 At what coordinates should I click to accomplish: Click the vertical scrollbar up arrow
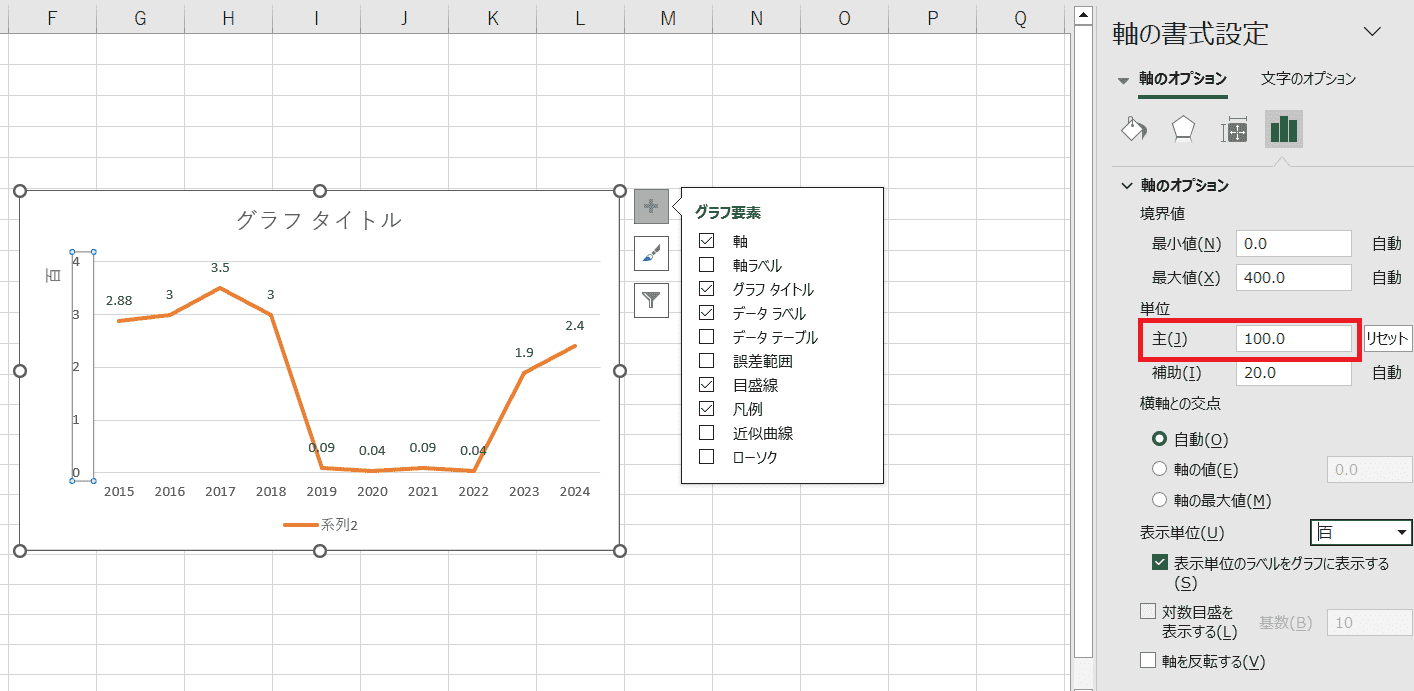click(x=1082, y=14)
